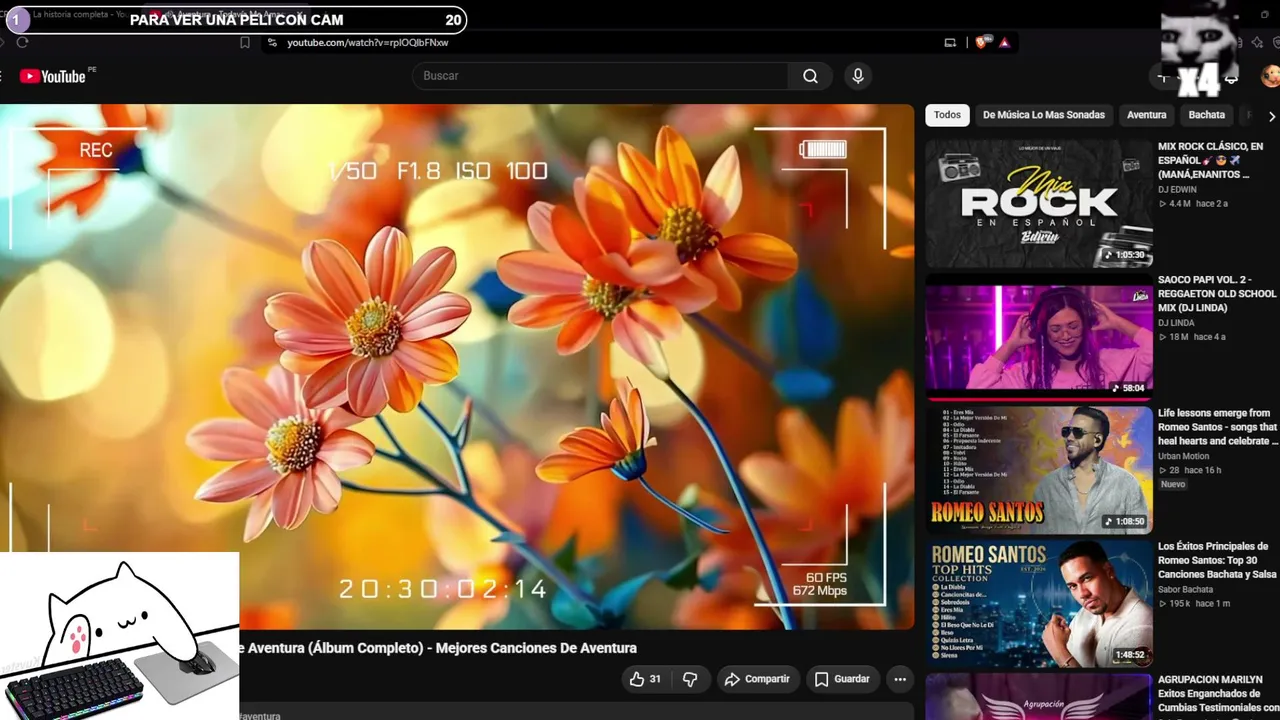Dislike the video with thumbs-down
Screen dimensions: 1280x720
click(690, 679)
